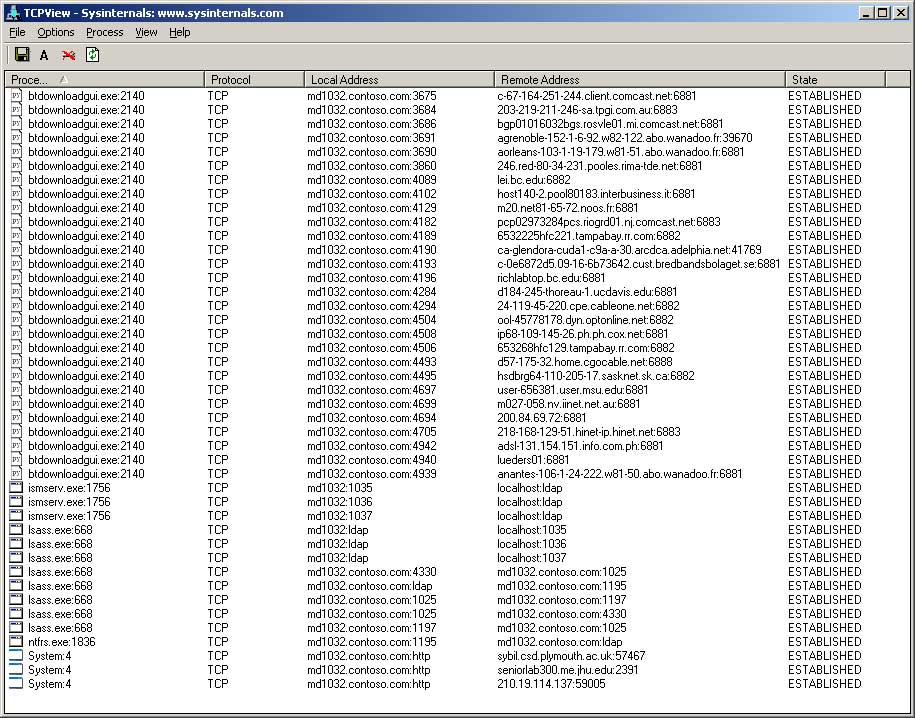Select the c-67-164-251-244.client.comcast.net:6881 remote address
Screen dimensions: 915x718
[x=597, y=96]
